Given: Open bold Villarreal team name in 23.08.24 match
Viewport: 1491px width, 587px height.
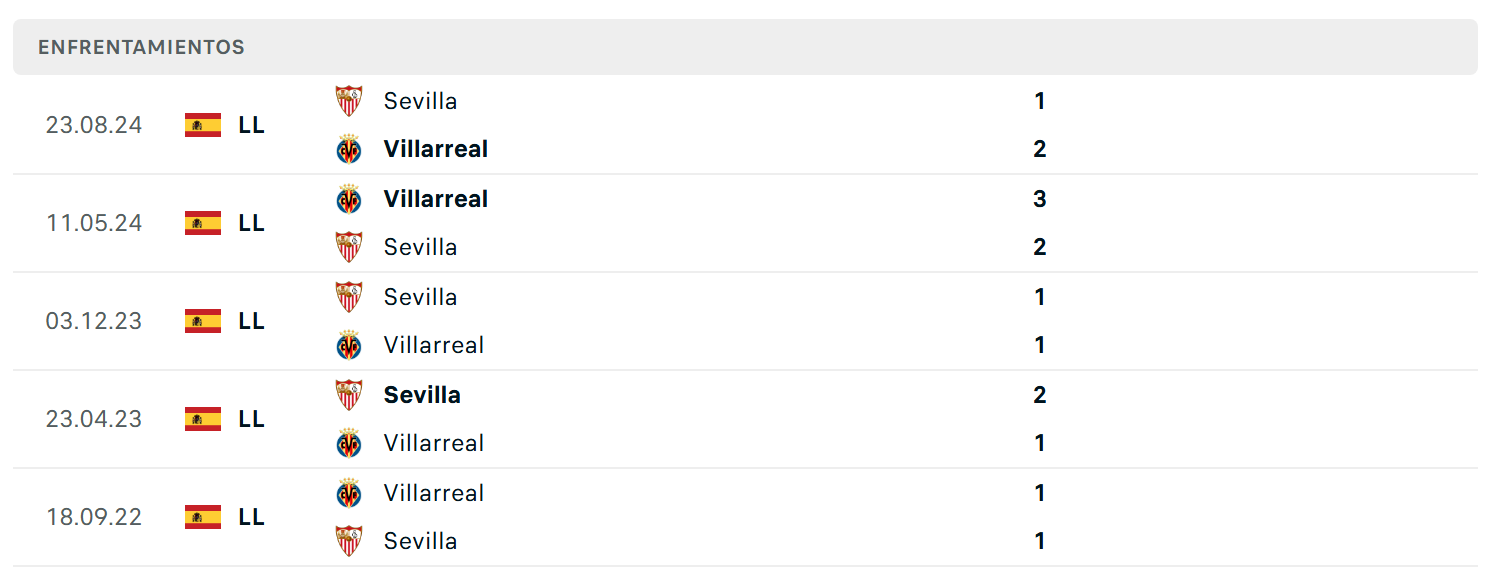Looking at the screenshot, I should [436, 149].
